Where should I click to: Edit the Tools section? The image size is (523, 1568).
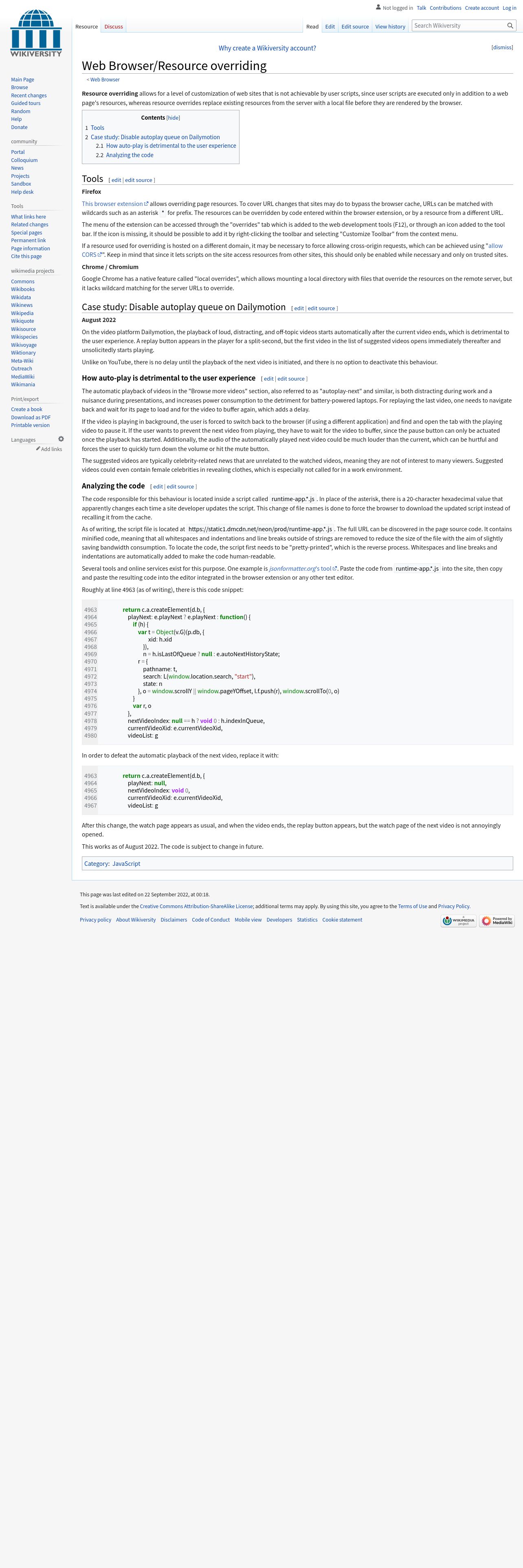pyautogui.click(x=116, y=180)
